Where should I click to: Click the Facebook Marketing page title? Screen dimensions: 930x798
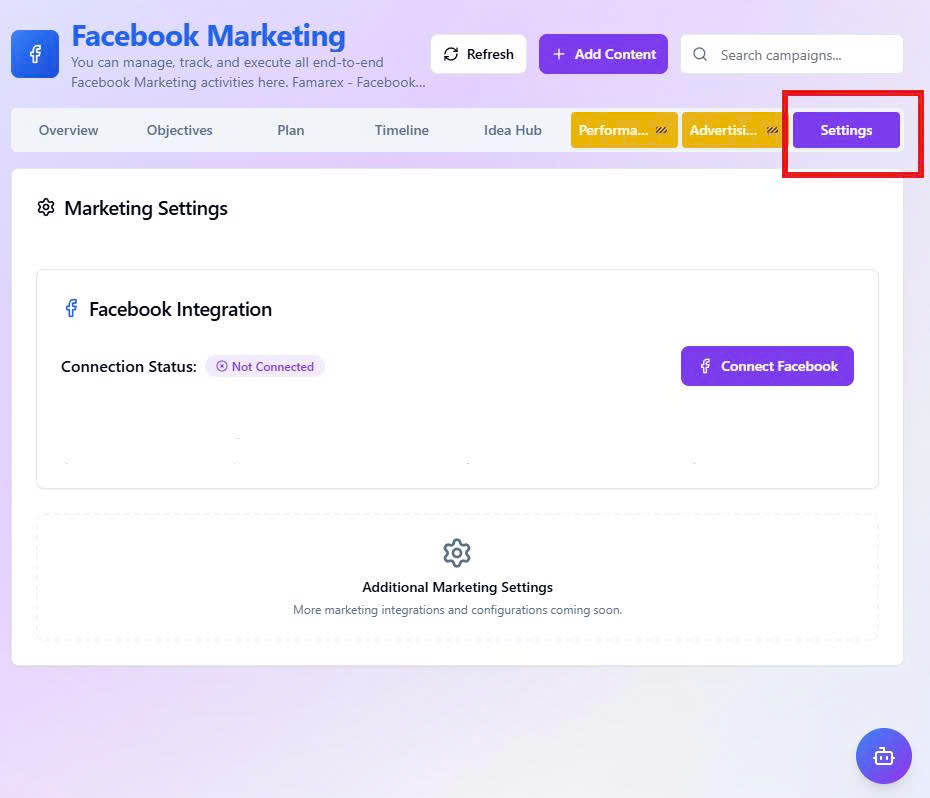[208, 36]
